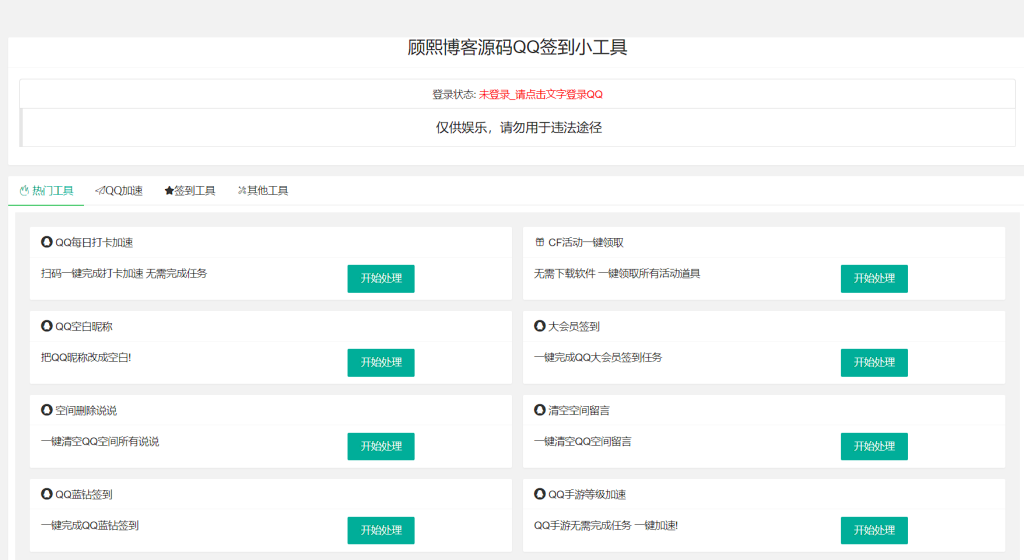
Task: Click description 把QQ昵称改成空白!
Action: [86, 358]
